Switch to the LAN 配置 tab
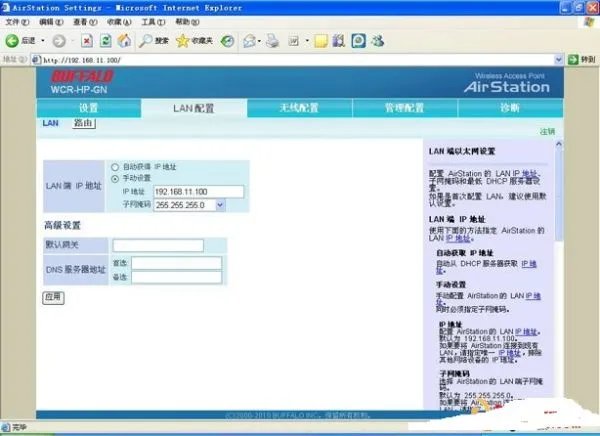Screen dimensions: 600x436 point(194,108)
